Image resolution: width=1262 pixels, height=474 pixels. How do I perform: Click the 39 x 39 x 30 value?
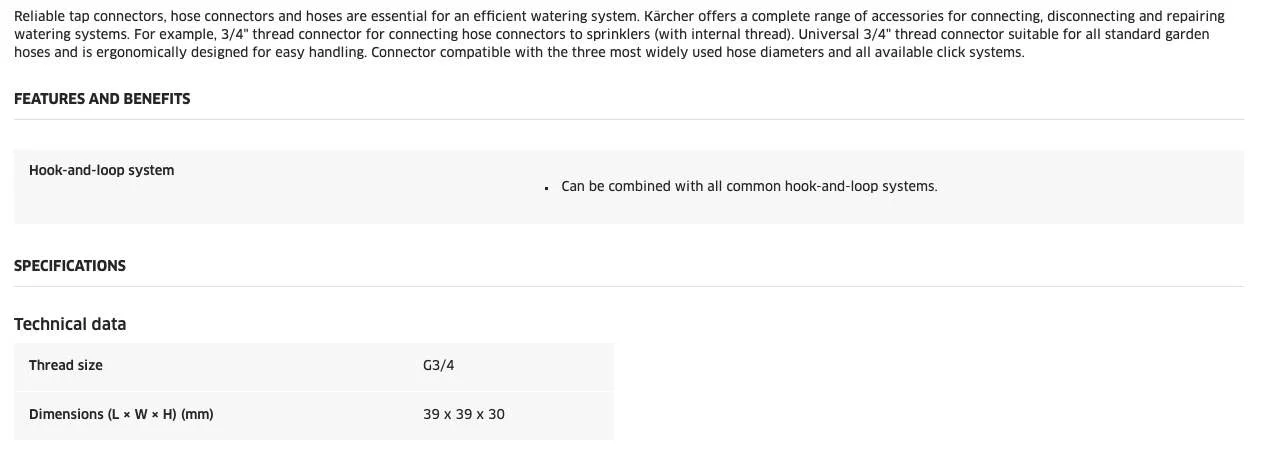click(x=464, y=414)
